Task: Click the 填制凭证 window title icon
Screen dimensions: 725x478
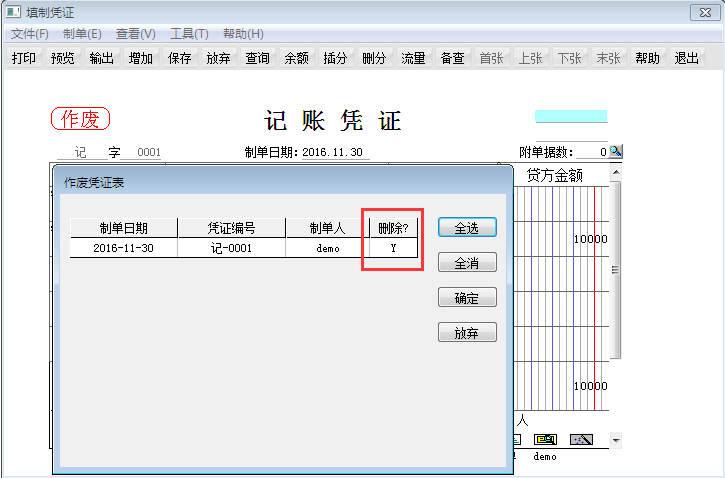Action: coord(12,12)
